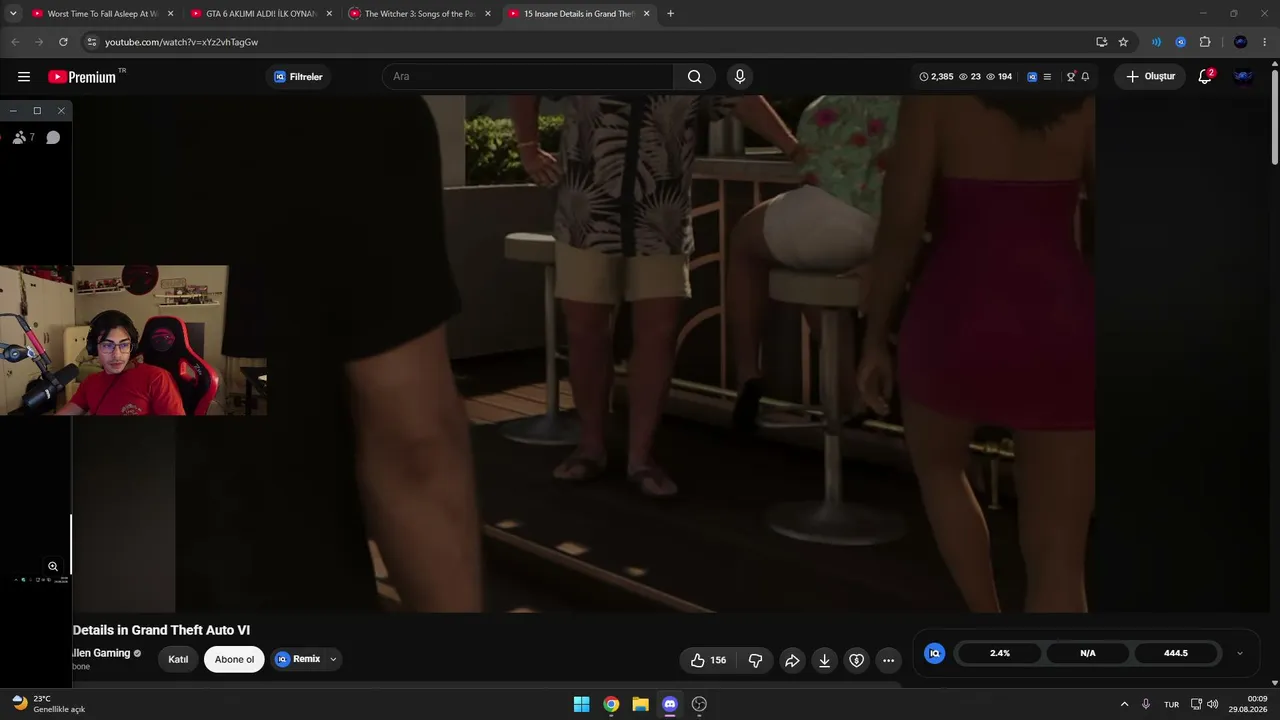Open the channel name link with verified badge
This screenshot has height=720, width=1280.
point(107,653)
